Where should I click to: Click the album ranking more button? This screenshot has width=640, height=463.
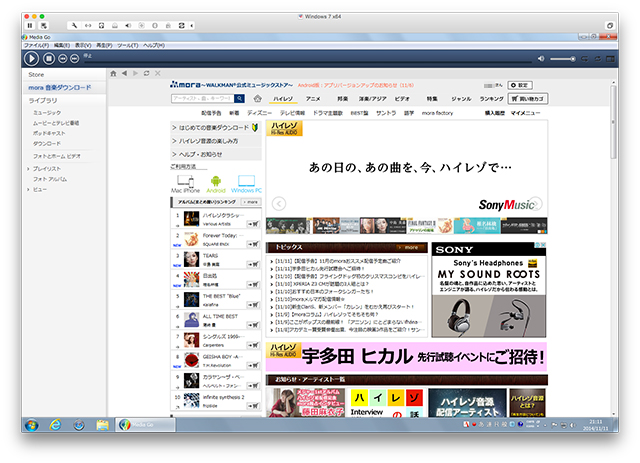tap(251, 202)
